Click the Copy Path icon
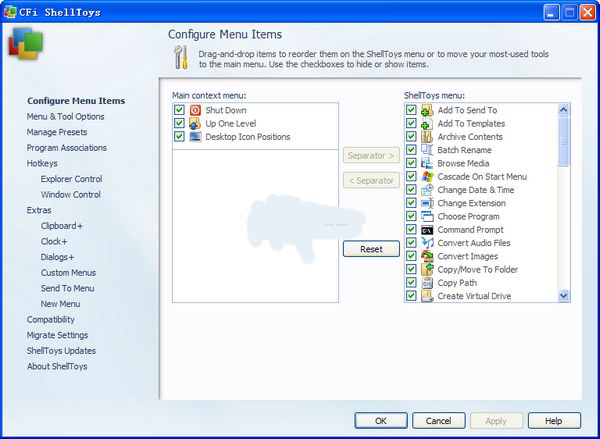 427,283
